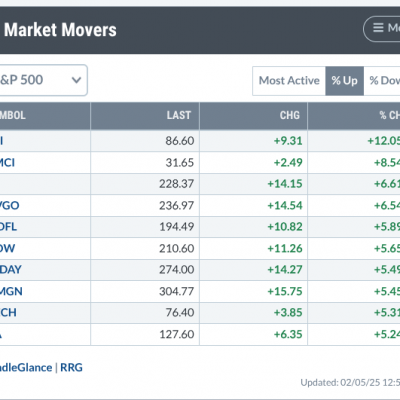Image resolution: width=400 pixels, height=400 pixels.
Task: Select the last price 194.49
Action: click(x=176, y=227)
